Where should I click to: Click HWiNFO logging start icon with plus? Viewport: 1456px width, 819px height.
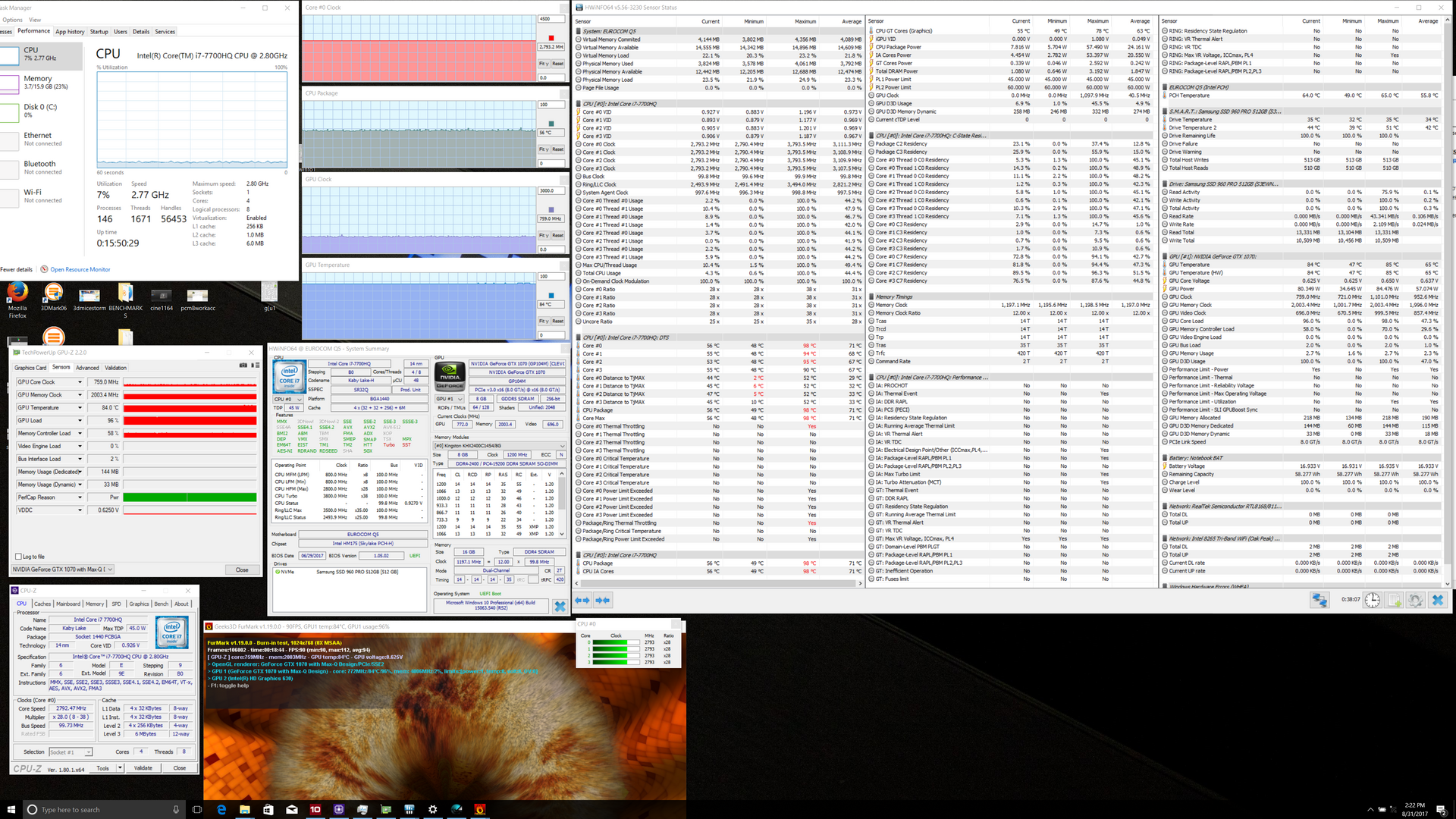click(1395, 600)
